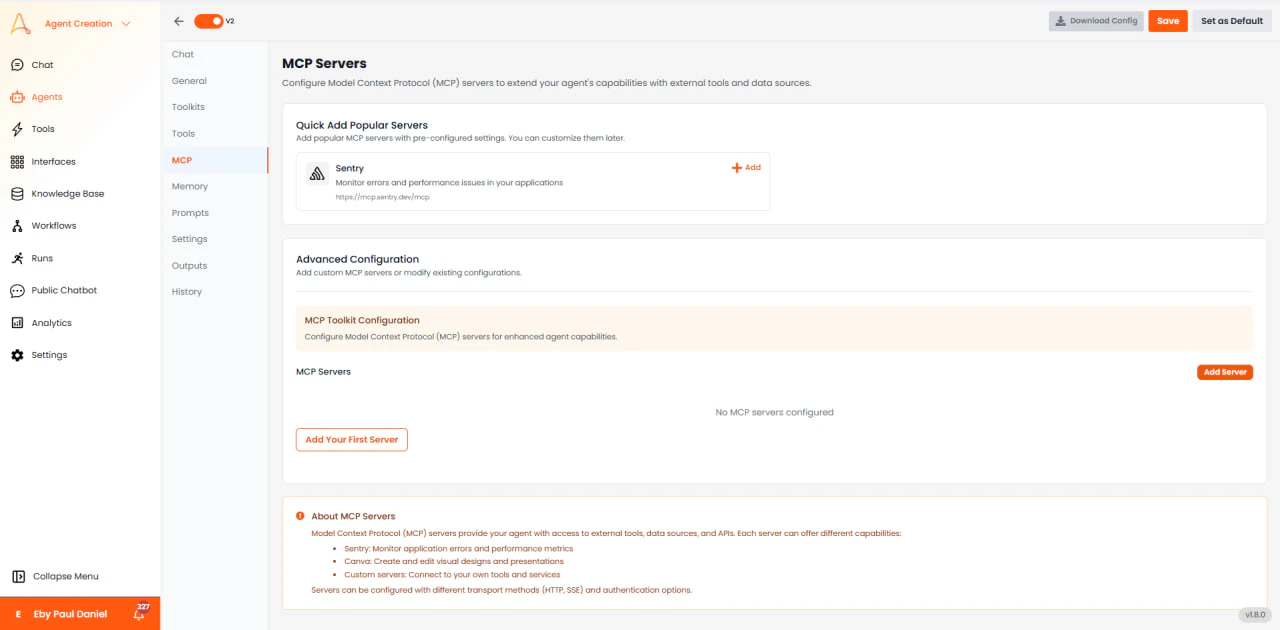The image size is (1280, 630).
Task: Switch to the Memory tab
Action: [190, 186]
